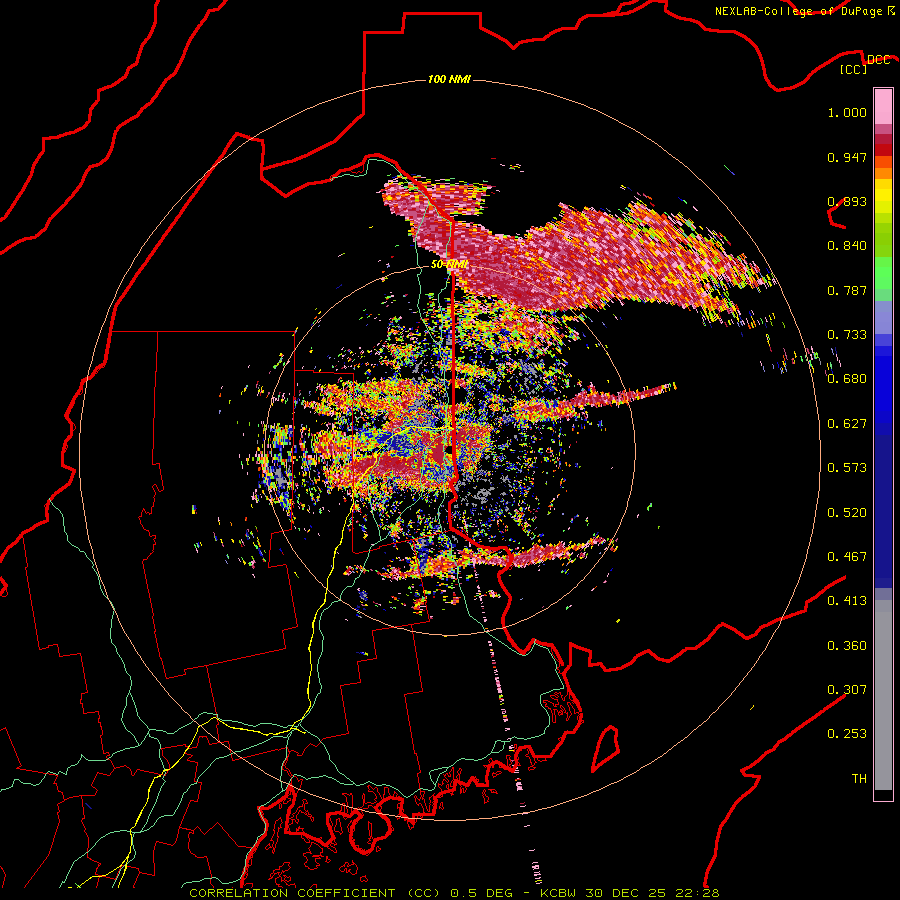Click the [CC] units label
This screenshot has width=900, height=900.
(x=854, y=69)
